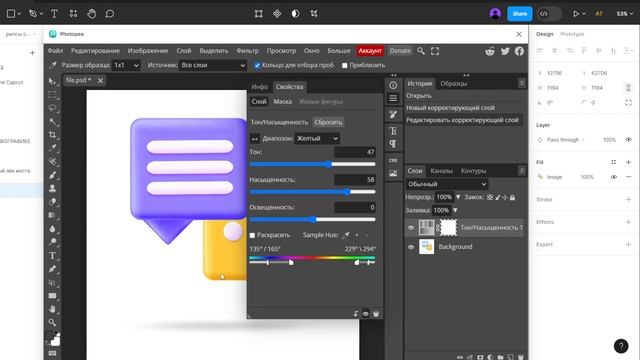Viewport: 640px width, 360px height.
Task: Hide the Background layer eye
Action: click(411, 247)
